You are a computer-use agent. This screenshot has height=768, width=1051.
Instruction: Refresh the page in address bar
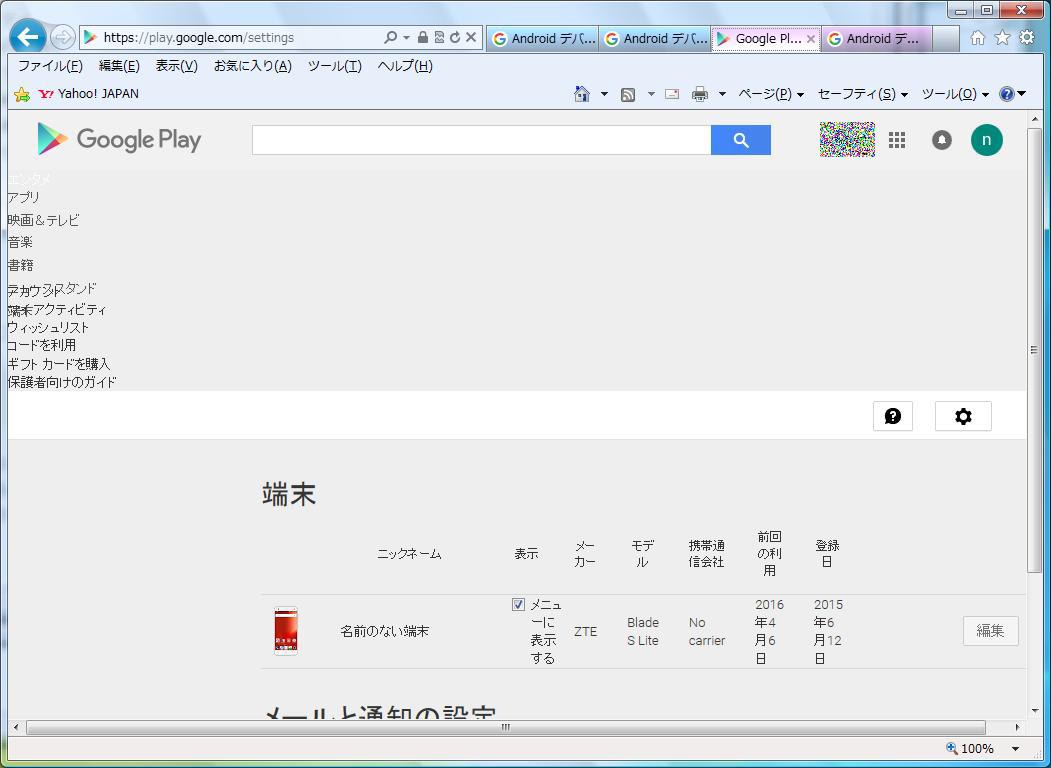pos(455,38)
